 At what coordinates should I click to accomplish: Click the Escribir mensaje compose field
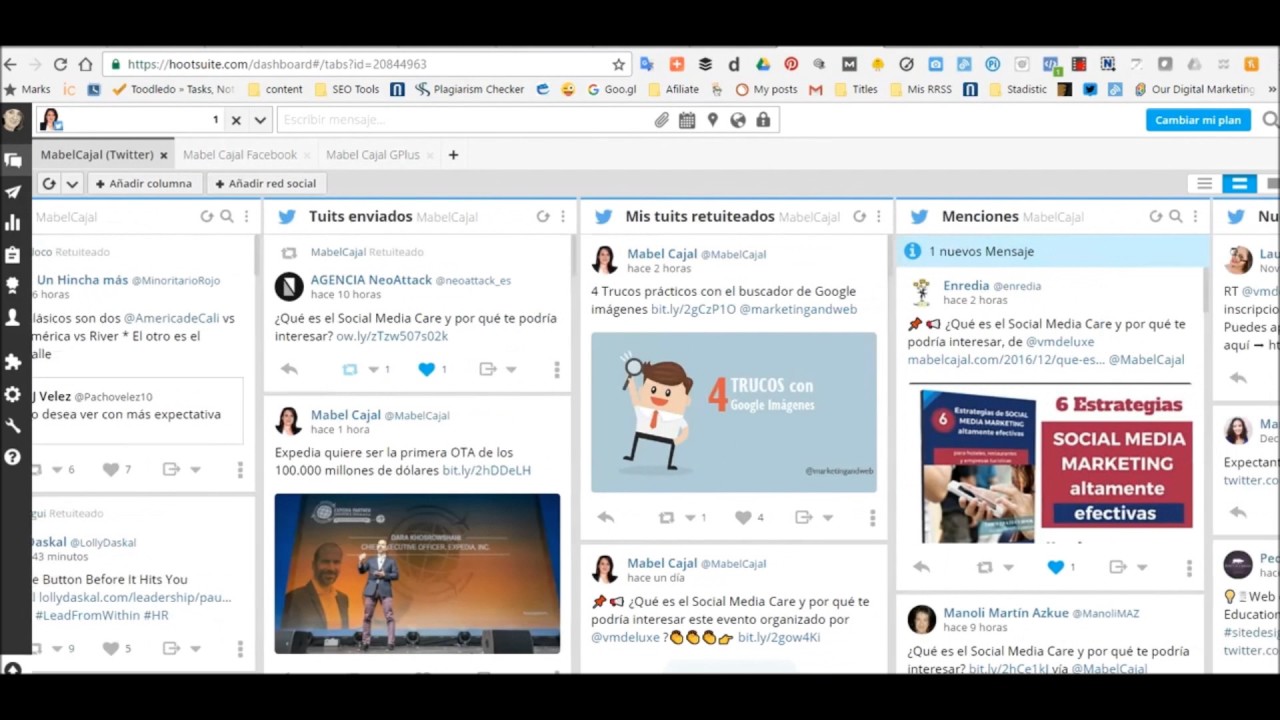[465, 120]
